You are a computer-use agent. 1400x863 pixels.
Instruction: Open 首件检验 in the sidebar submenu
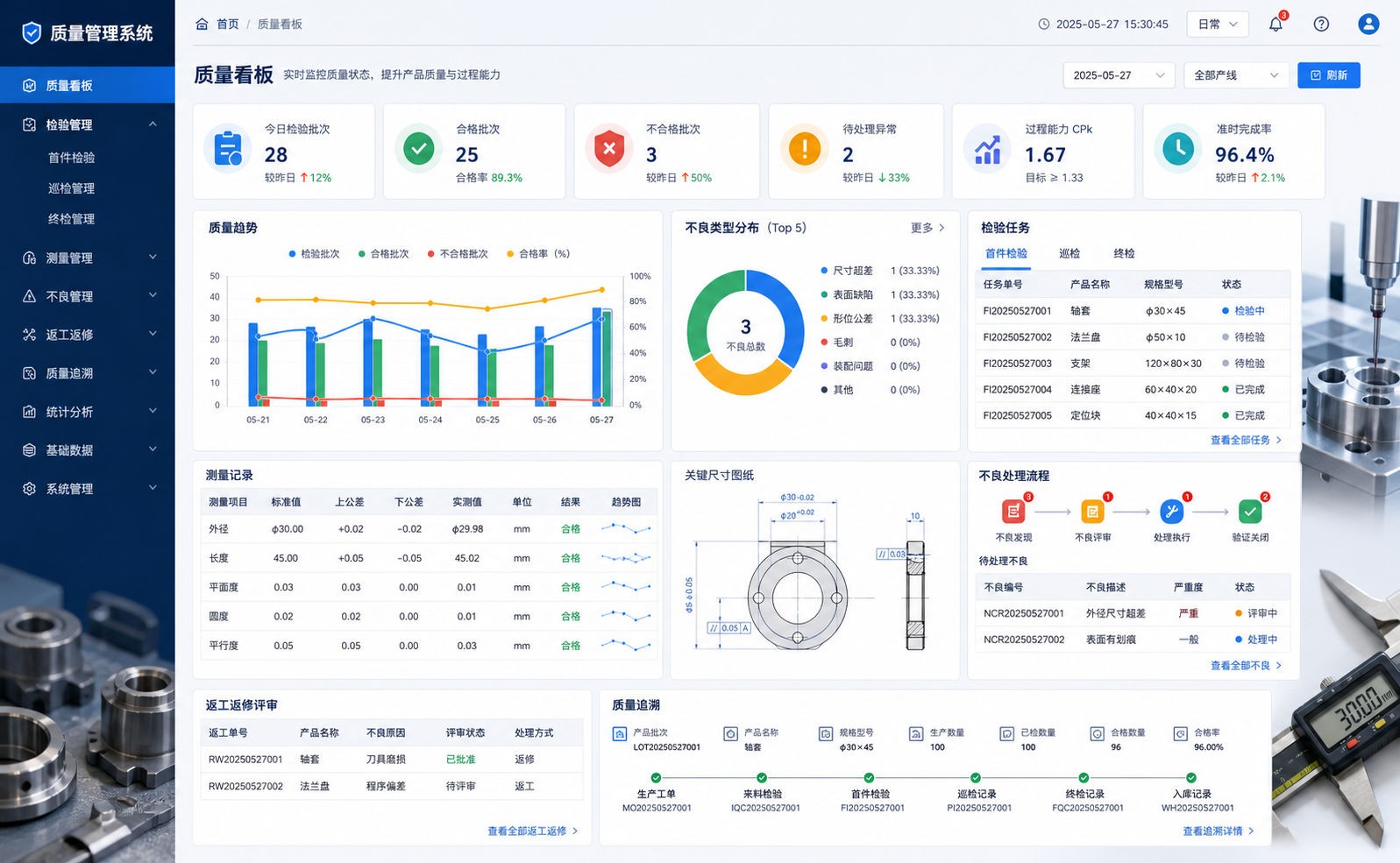click(72, 158)
